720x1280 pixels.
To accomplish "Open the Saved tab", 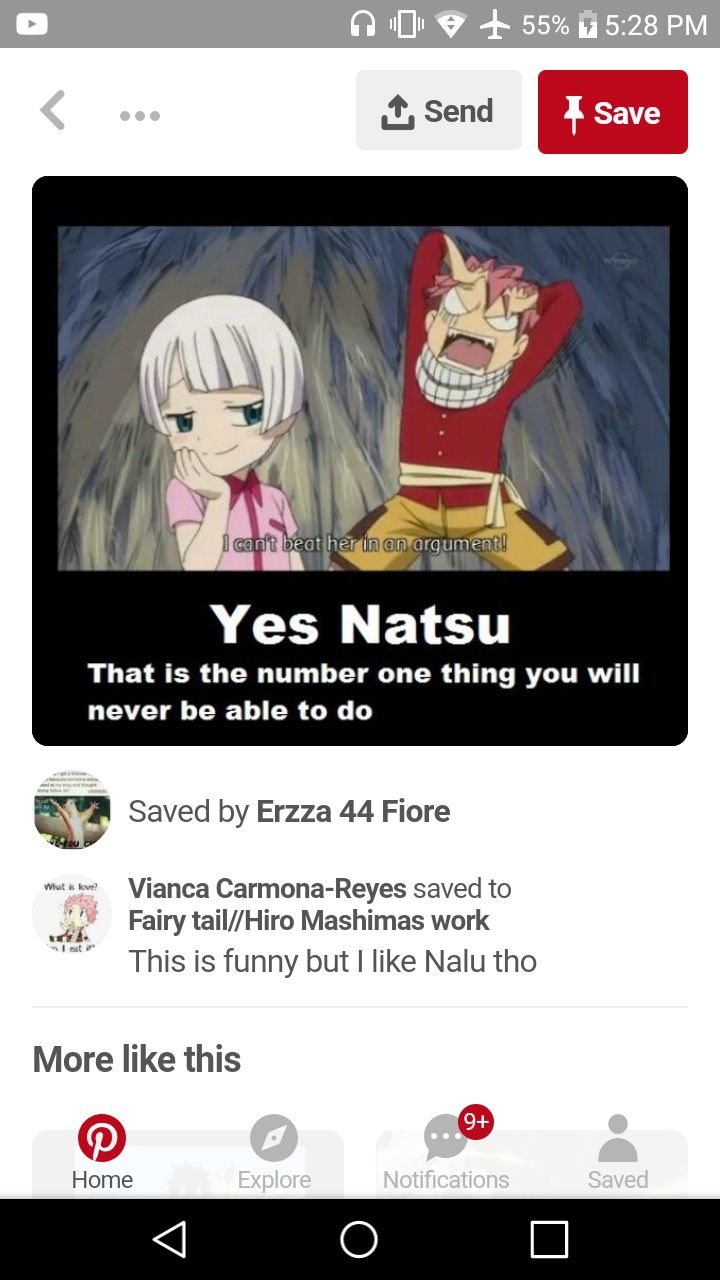I will coord(618,1155).
